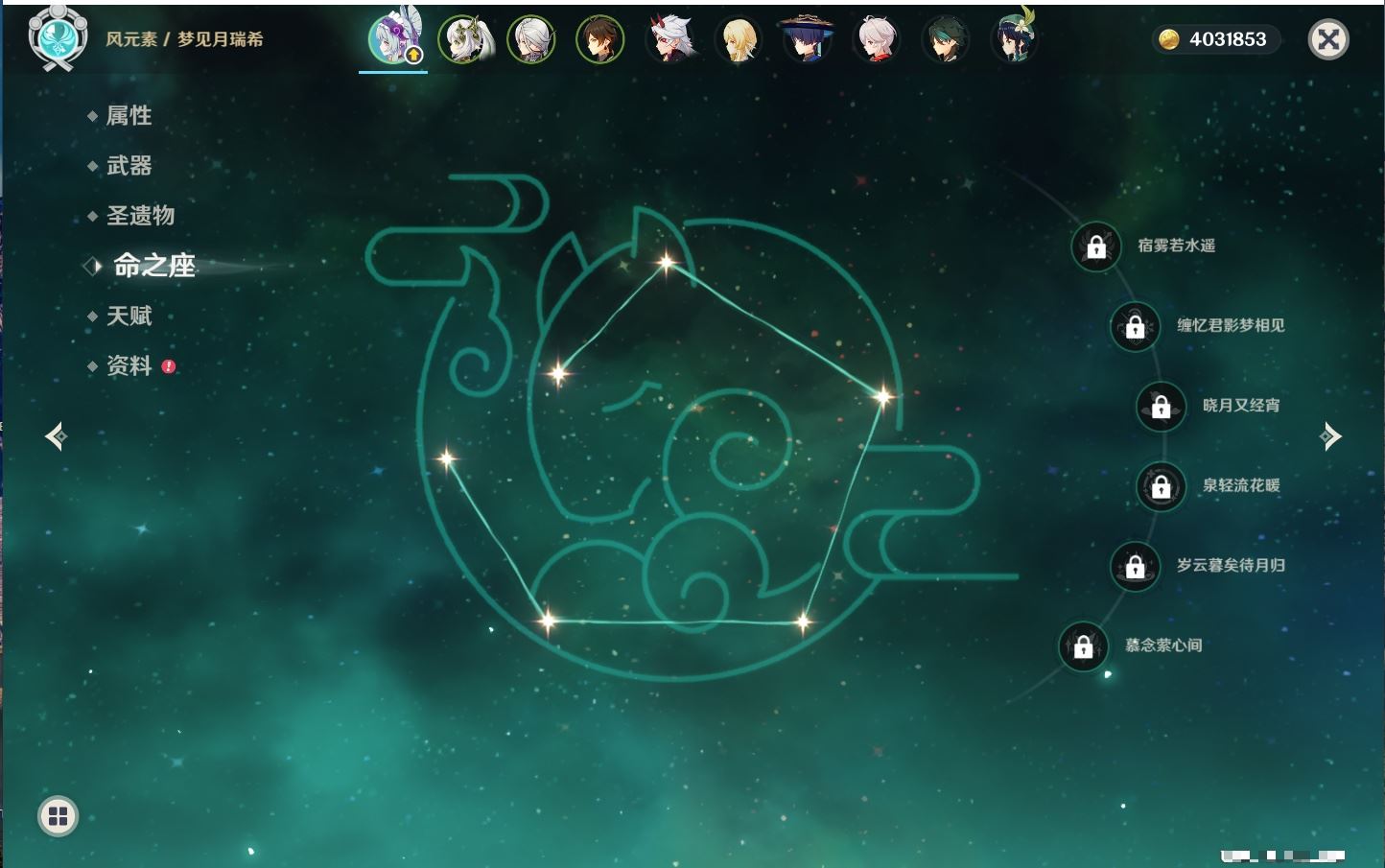Open locked constellation 缠忆君影梦相见
Screen dimensions: 1385x868
1136,326
